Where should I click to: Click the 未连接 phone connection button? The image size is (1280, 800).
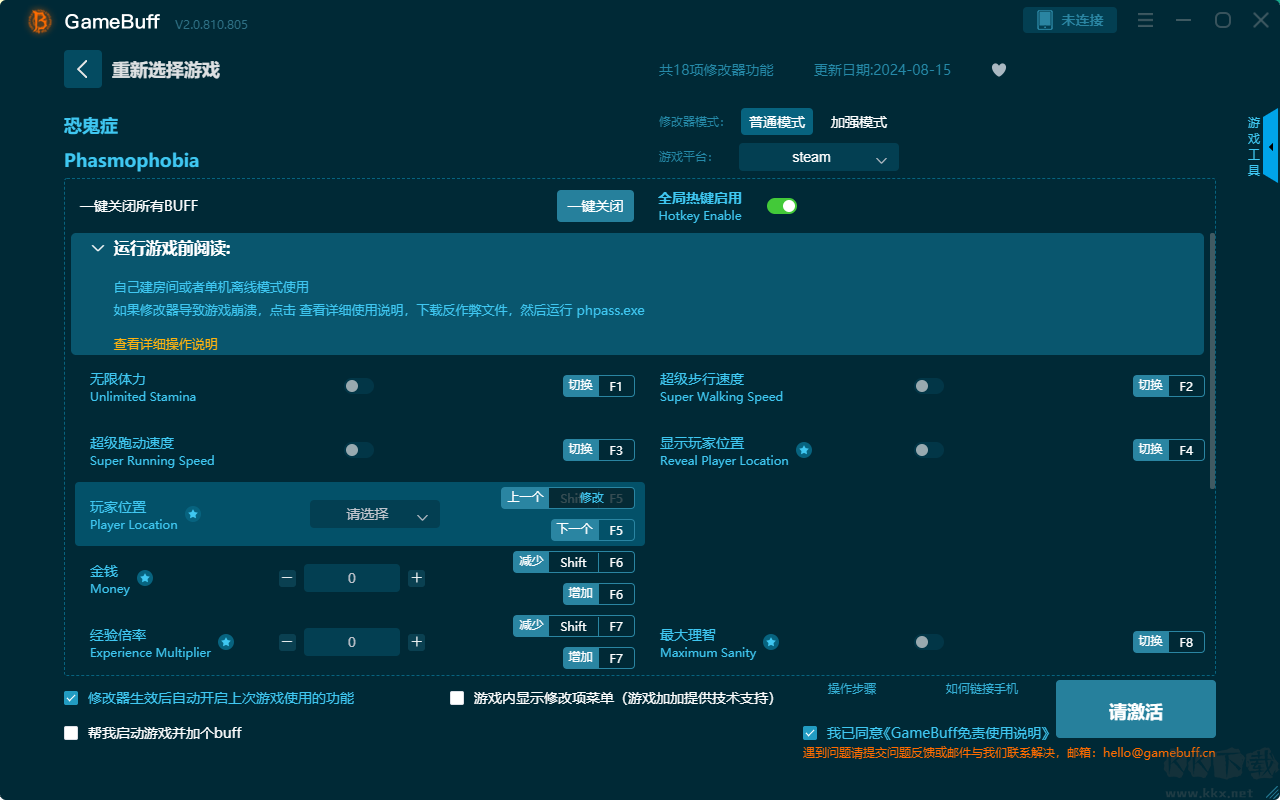tap(1069, 19)
